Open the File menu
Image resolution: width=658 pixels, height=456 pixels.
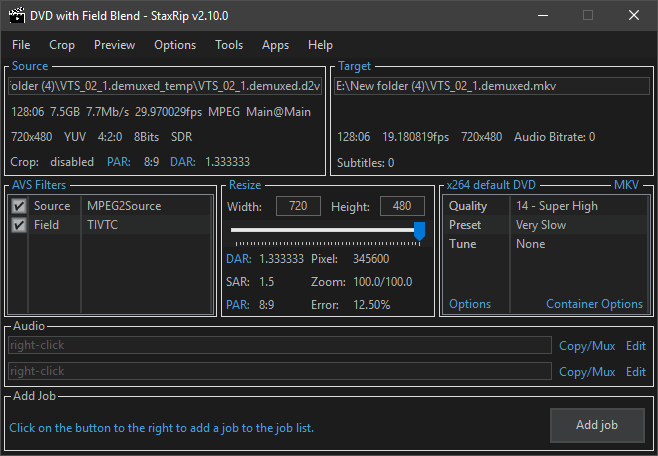pos(21,45)
